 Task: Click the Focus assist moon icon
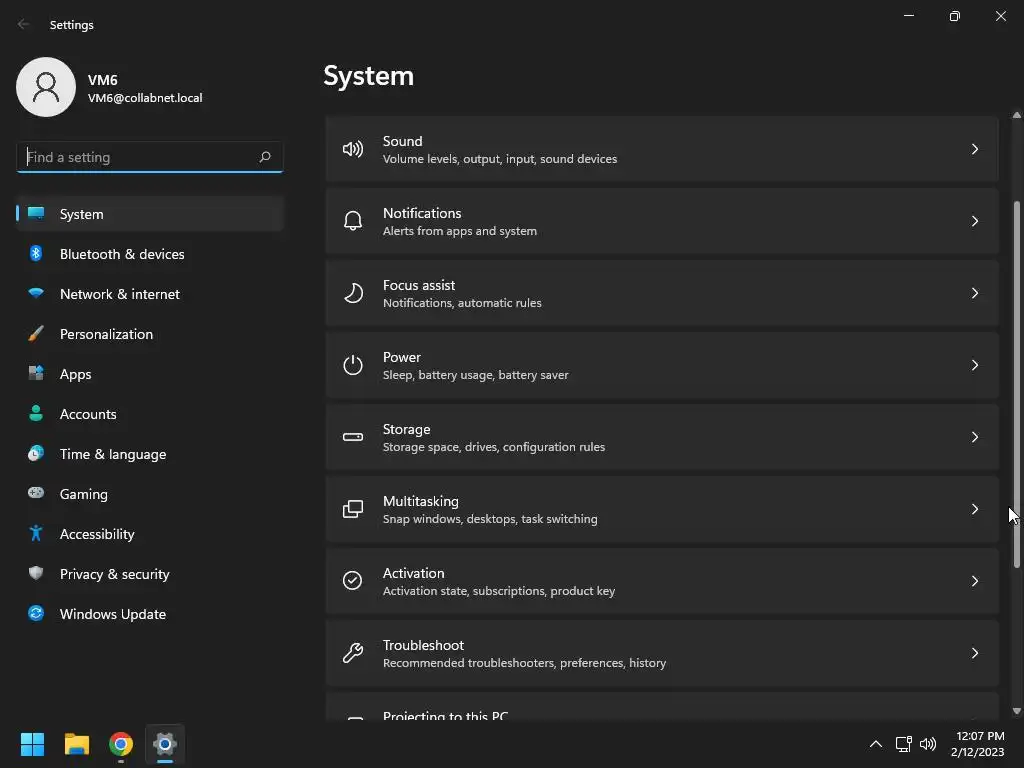coord(353,293)
